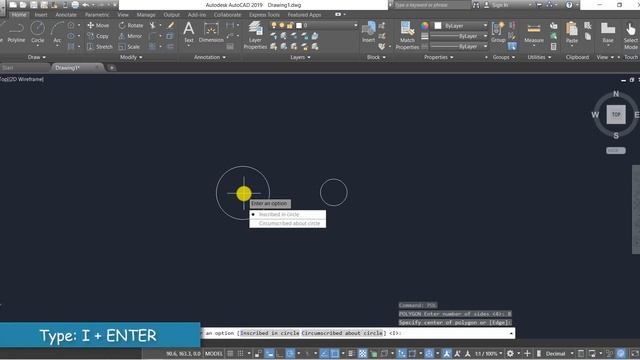640x360 pixels.
Task: Select the Circle draw tool
Action: click(x=38, y=32)
